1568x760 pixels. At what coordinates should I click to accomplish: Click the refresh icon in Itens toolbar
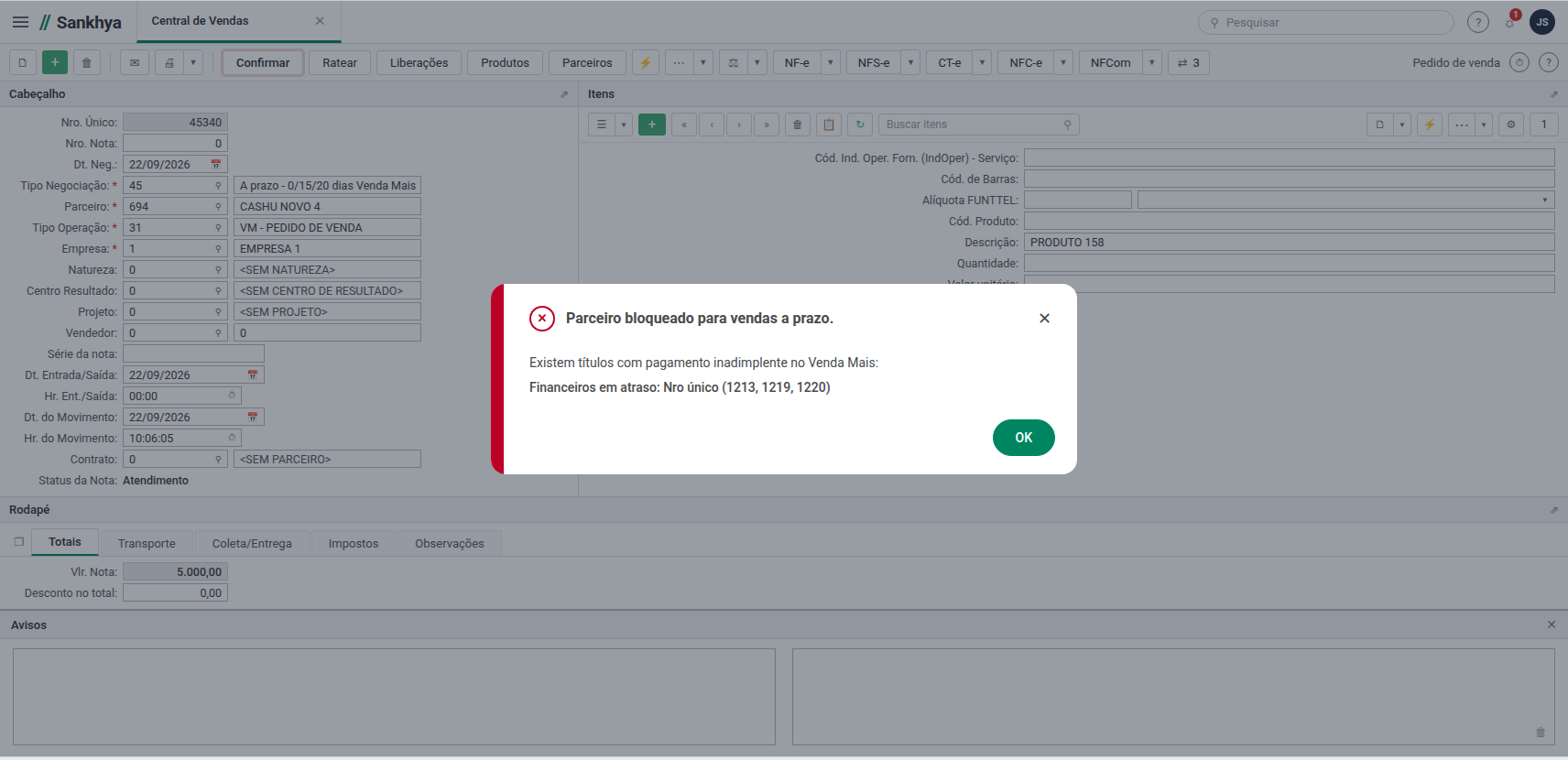coord(860,125)
